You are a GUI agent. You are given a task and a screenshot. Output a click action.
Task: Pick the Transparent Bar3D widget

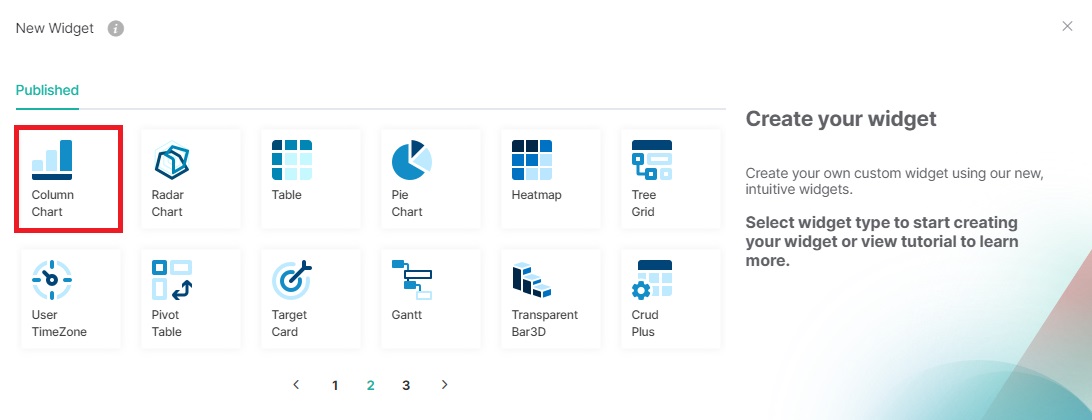[551, 298]
